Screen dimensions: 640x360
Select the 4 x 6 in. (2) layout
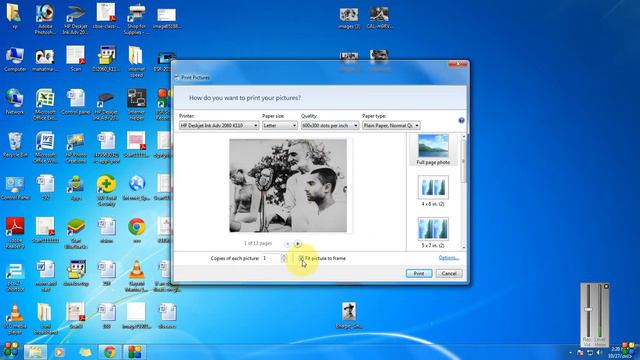(433, 191)
